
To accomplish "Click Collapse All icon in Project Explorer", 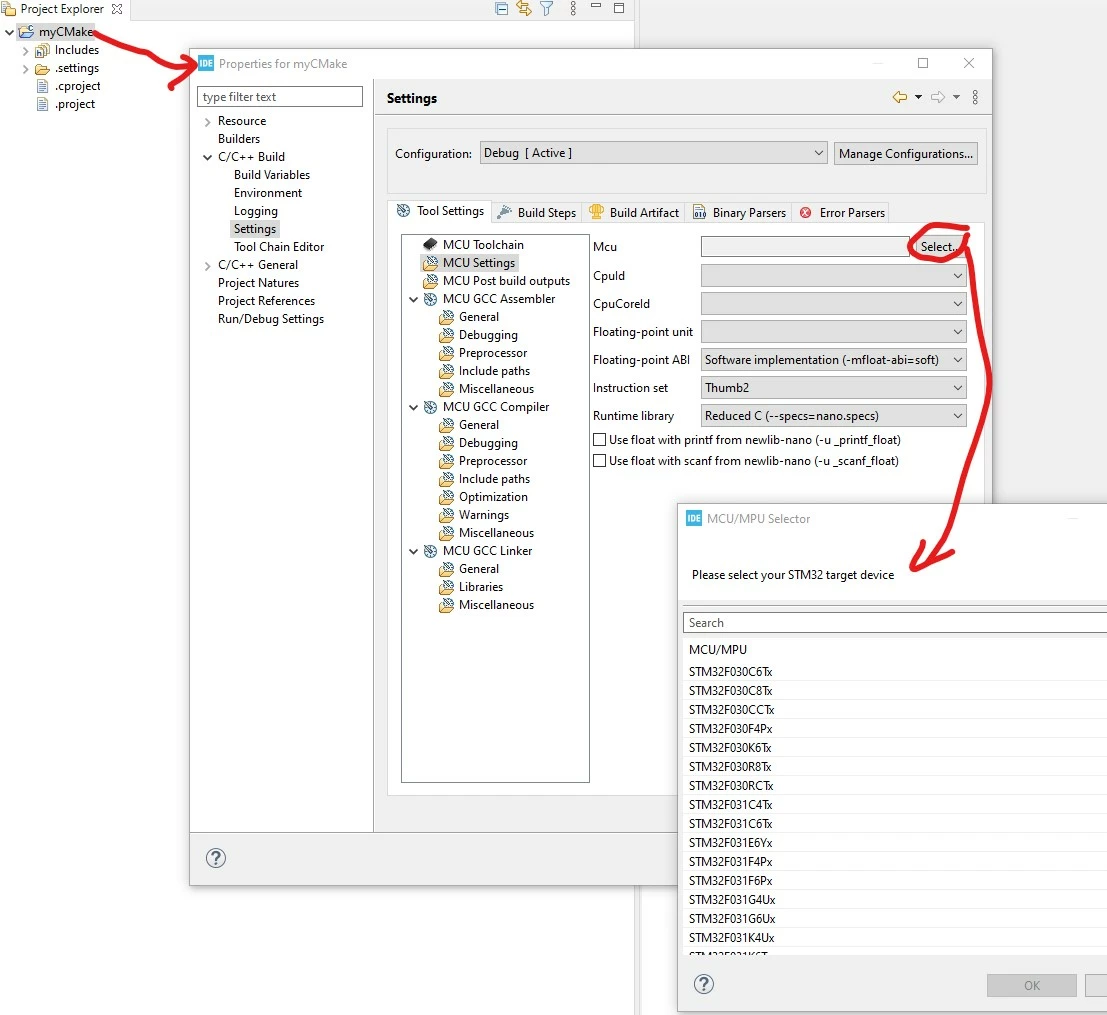I will [x=501, y=8].
